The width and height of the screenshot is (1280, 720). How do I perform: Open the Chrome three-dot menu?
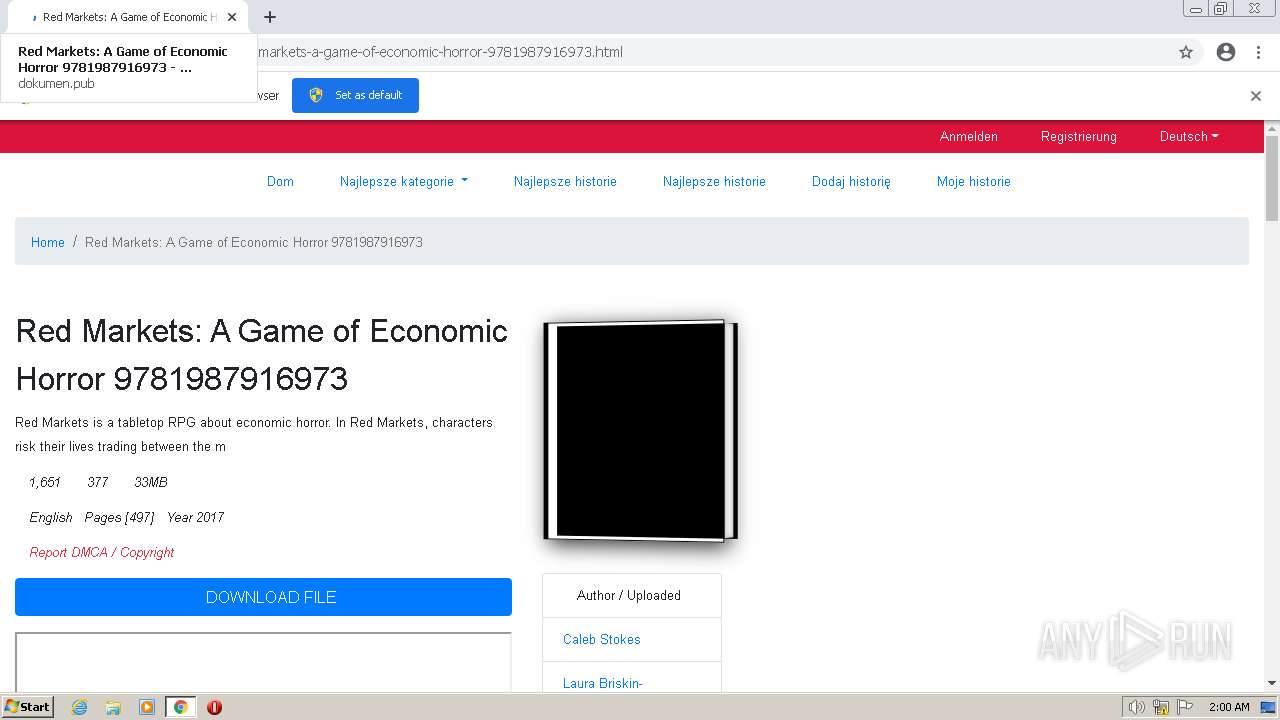pyautogui.click(x=1258, y=52)
